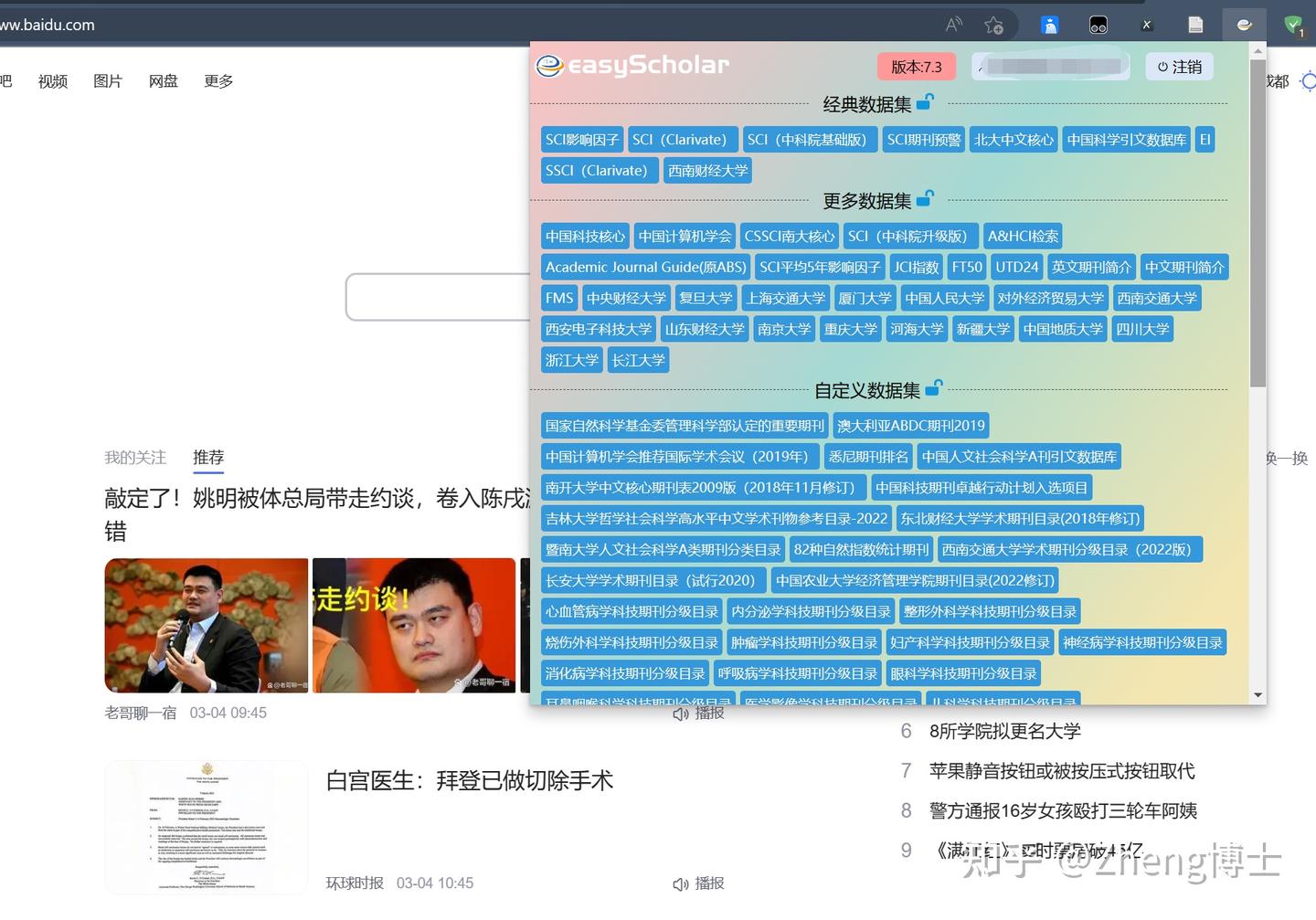This screenshot has height=920, width=1316.
Task: Open the 图片 category in navigation
Action: click(x=108, y=80)
